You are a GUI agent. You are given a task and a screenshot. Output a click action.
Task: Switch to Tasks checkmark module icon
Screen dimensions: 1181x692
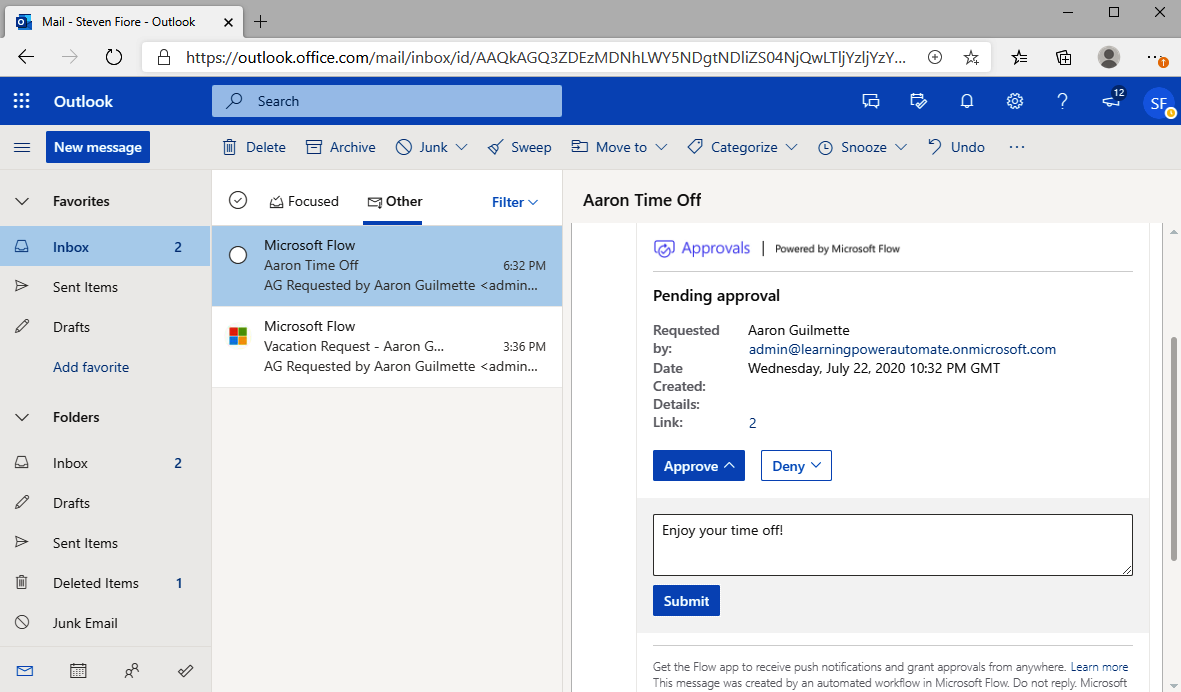185,670
